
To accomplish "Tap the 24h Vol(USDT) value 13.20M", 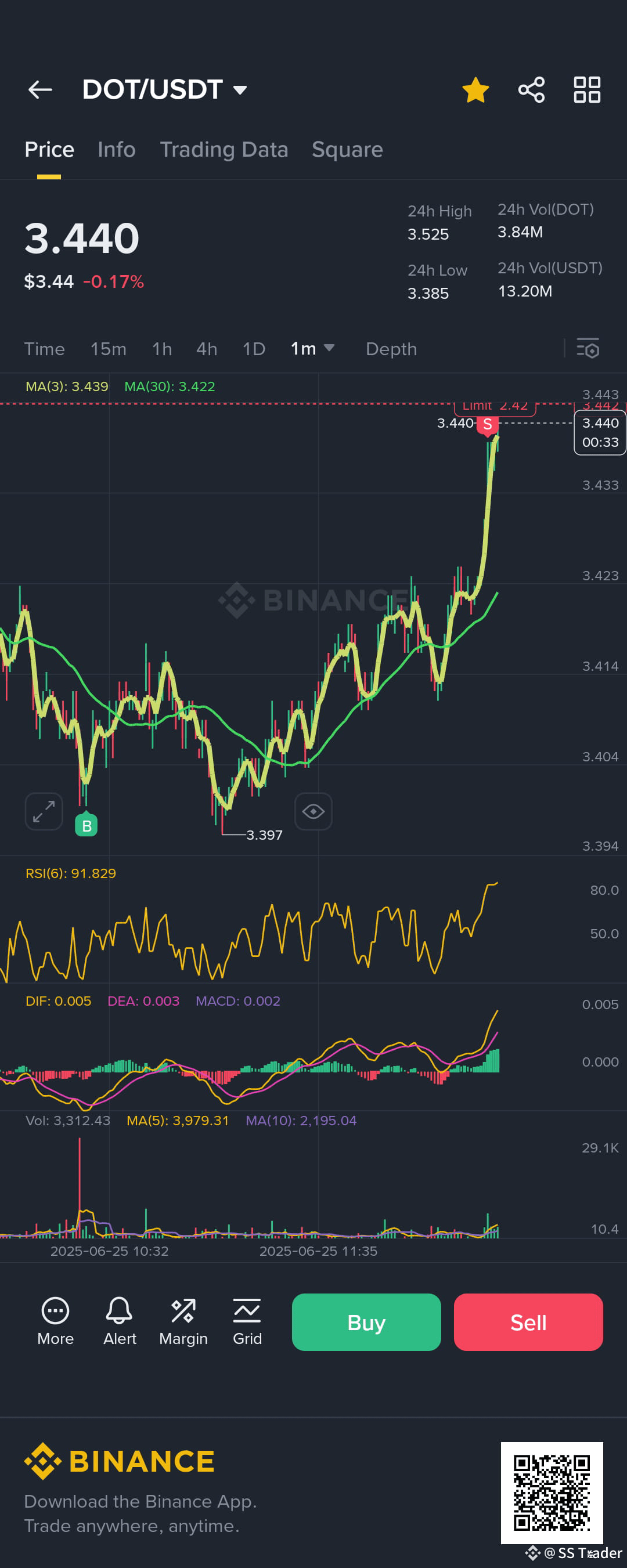I will point(525,291).
